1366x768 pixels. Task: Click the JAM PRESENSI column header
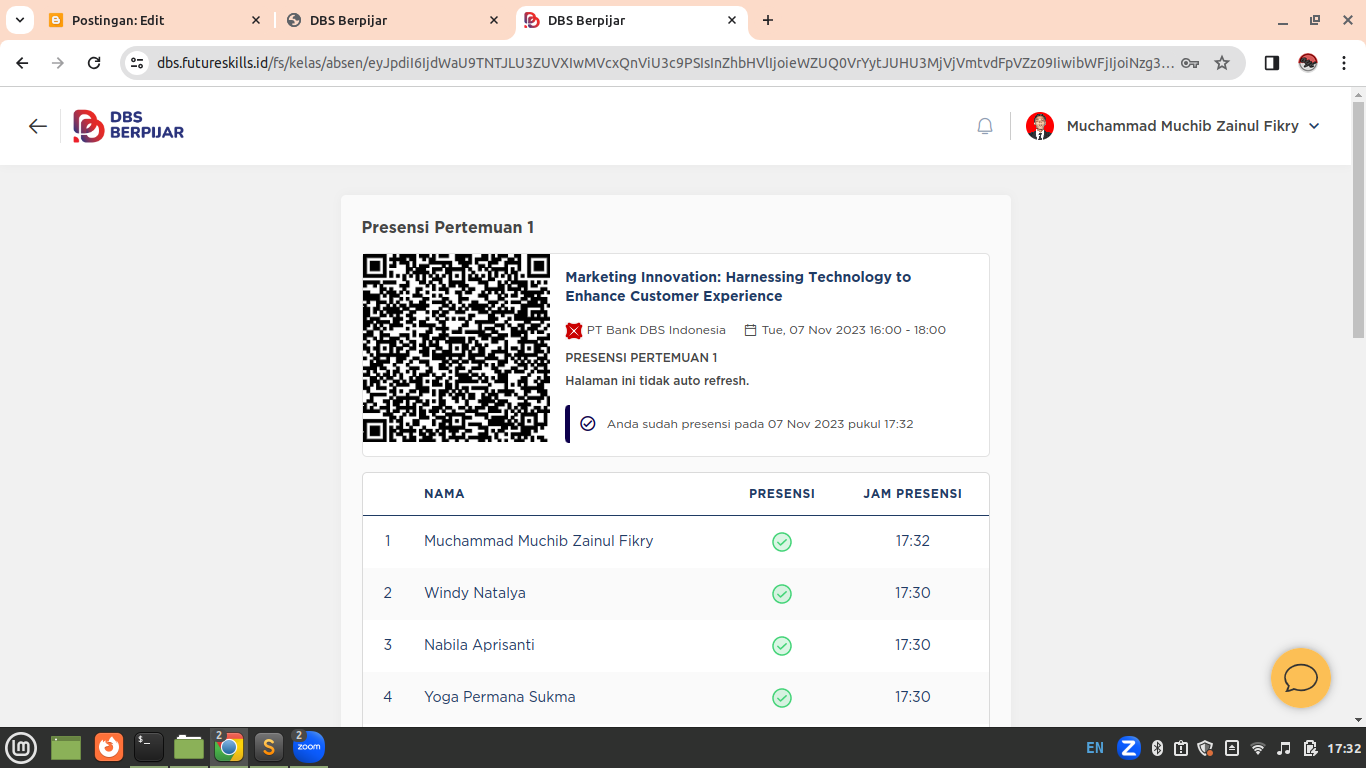tap(913, 494)
